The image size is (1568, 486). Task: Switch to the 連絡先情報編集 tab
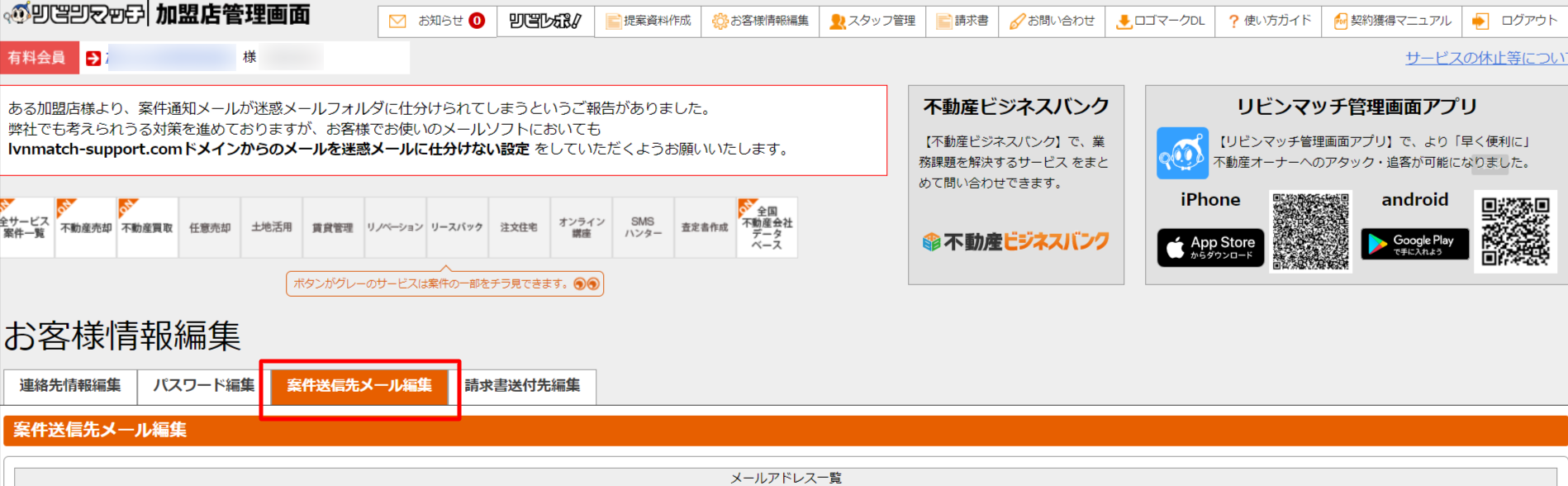click(70, 386)
